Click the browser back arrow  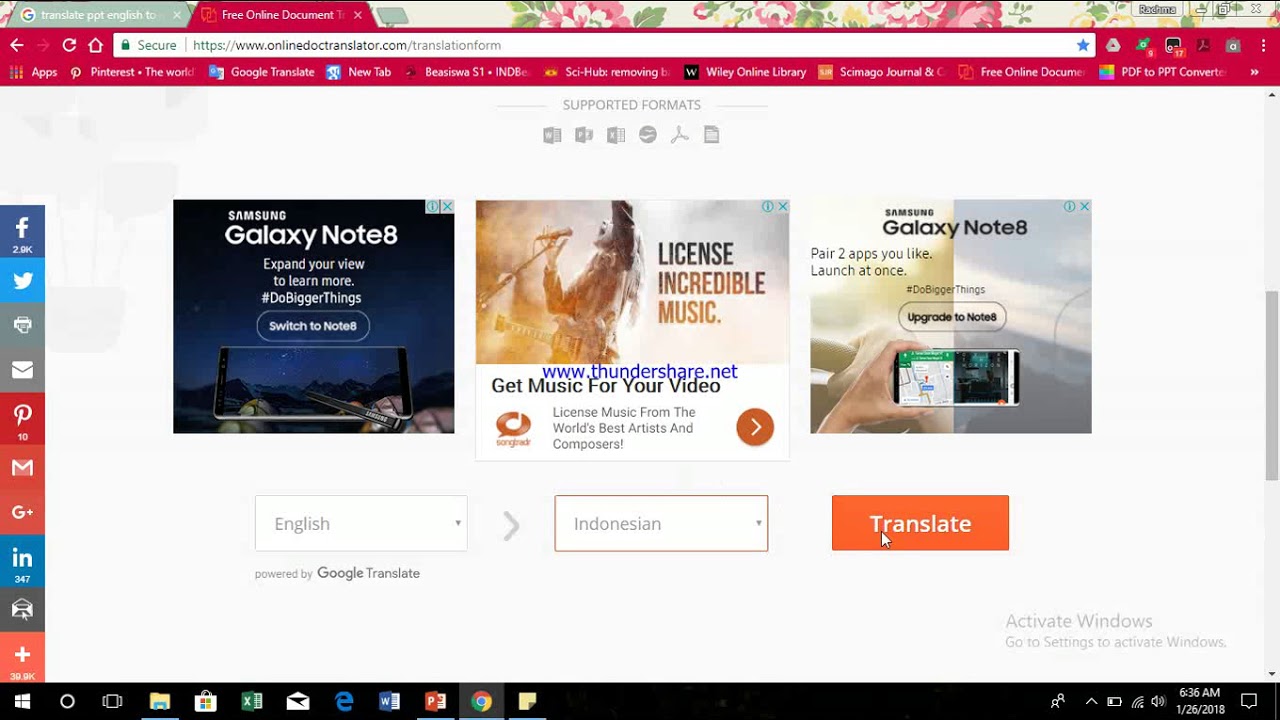(x=17, y=45)
